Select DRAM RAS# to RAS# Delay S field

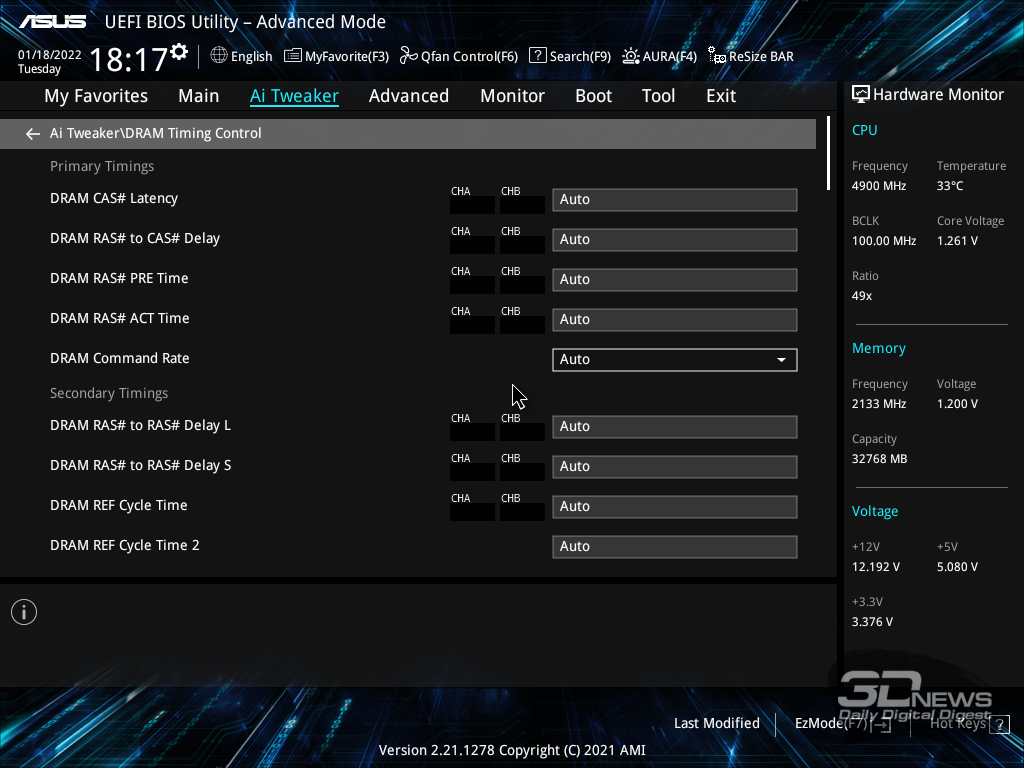click(675, 466)
